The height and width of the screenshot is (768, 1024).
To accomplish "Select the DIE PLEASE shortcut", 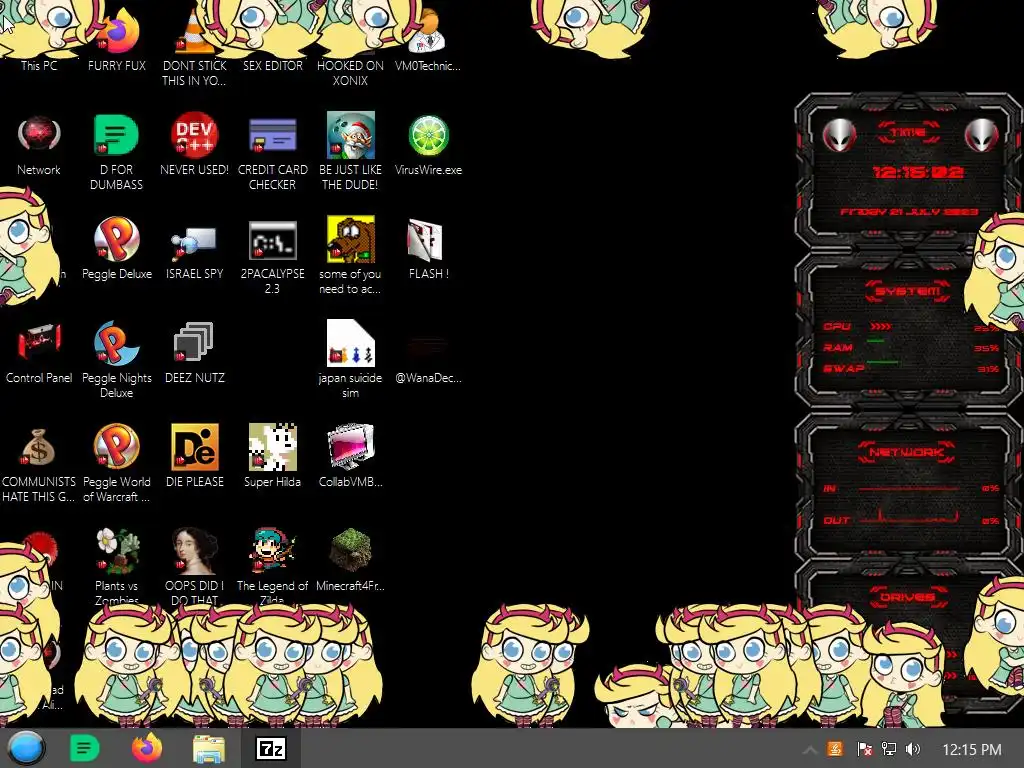I will tap(195, 456).
